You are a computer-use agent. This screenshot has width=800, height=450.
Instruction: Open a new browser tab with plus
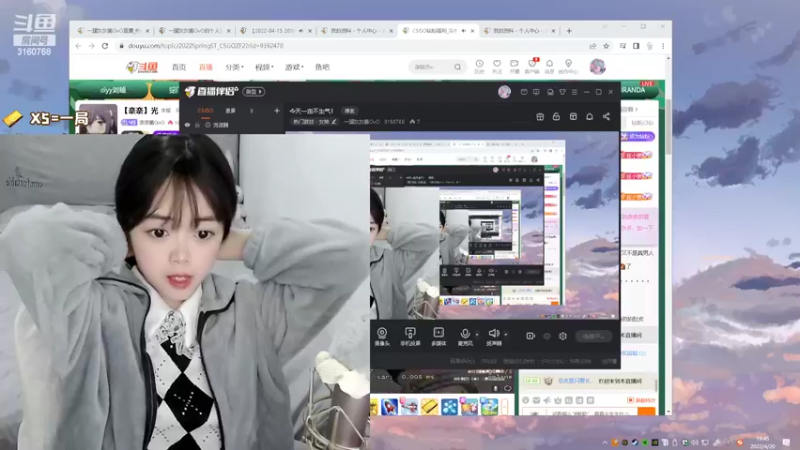[x=569, y=31]
